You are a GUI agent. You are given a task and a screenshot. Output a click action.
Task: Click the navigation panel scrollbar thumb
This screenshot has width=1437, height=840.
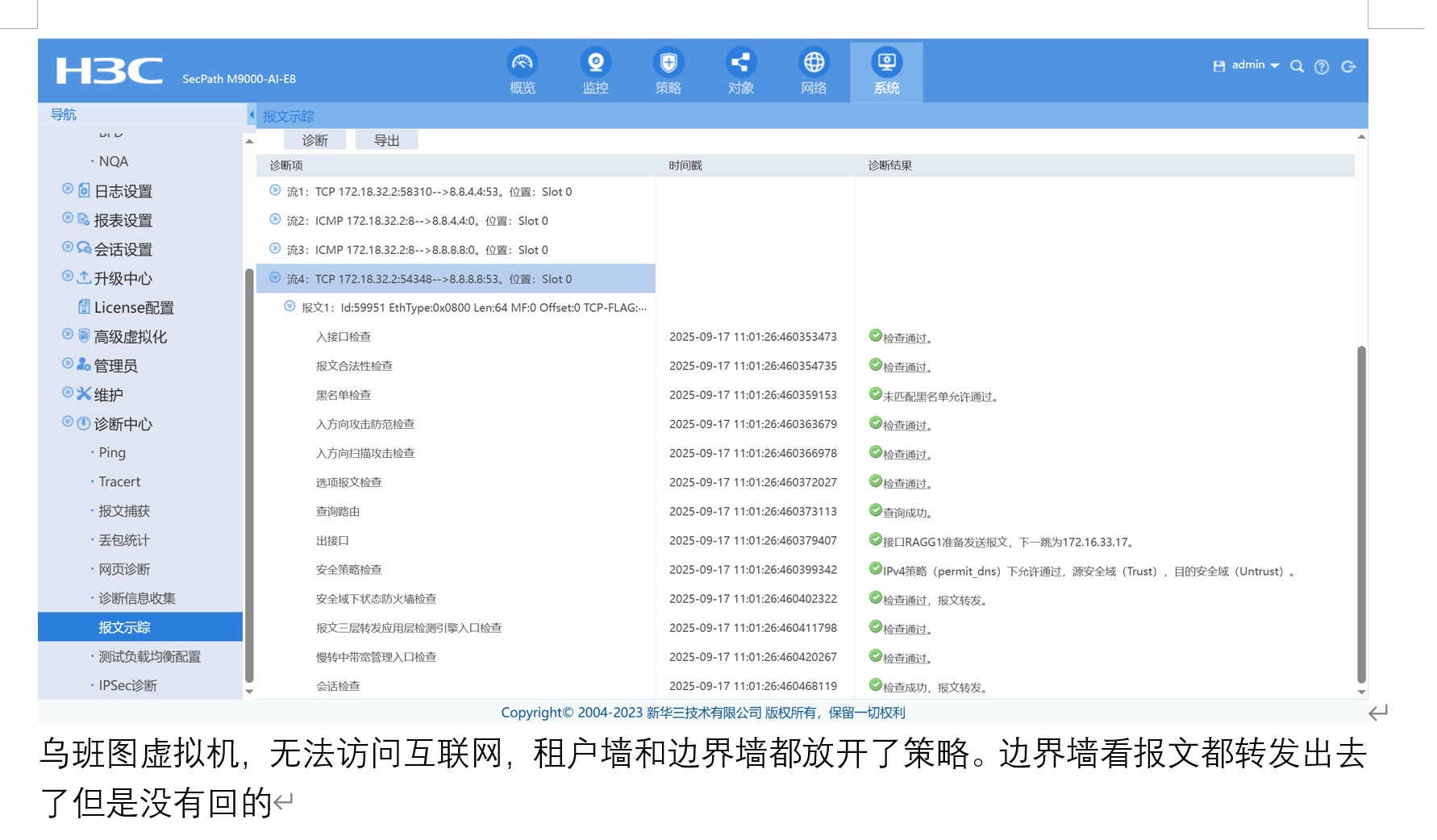249,476
